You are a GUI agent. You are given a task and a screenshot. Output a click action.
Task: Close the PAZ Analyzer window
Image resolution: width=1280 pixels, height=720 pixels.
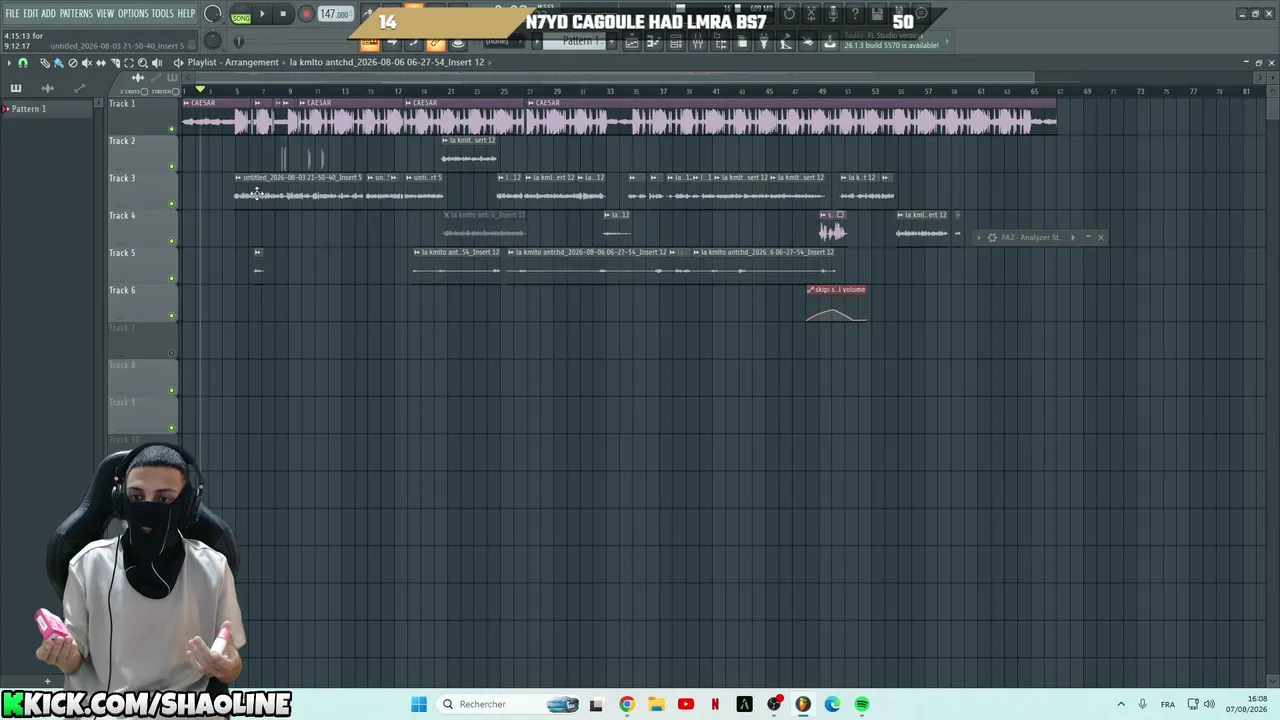(1100, 237)
